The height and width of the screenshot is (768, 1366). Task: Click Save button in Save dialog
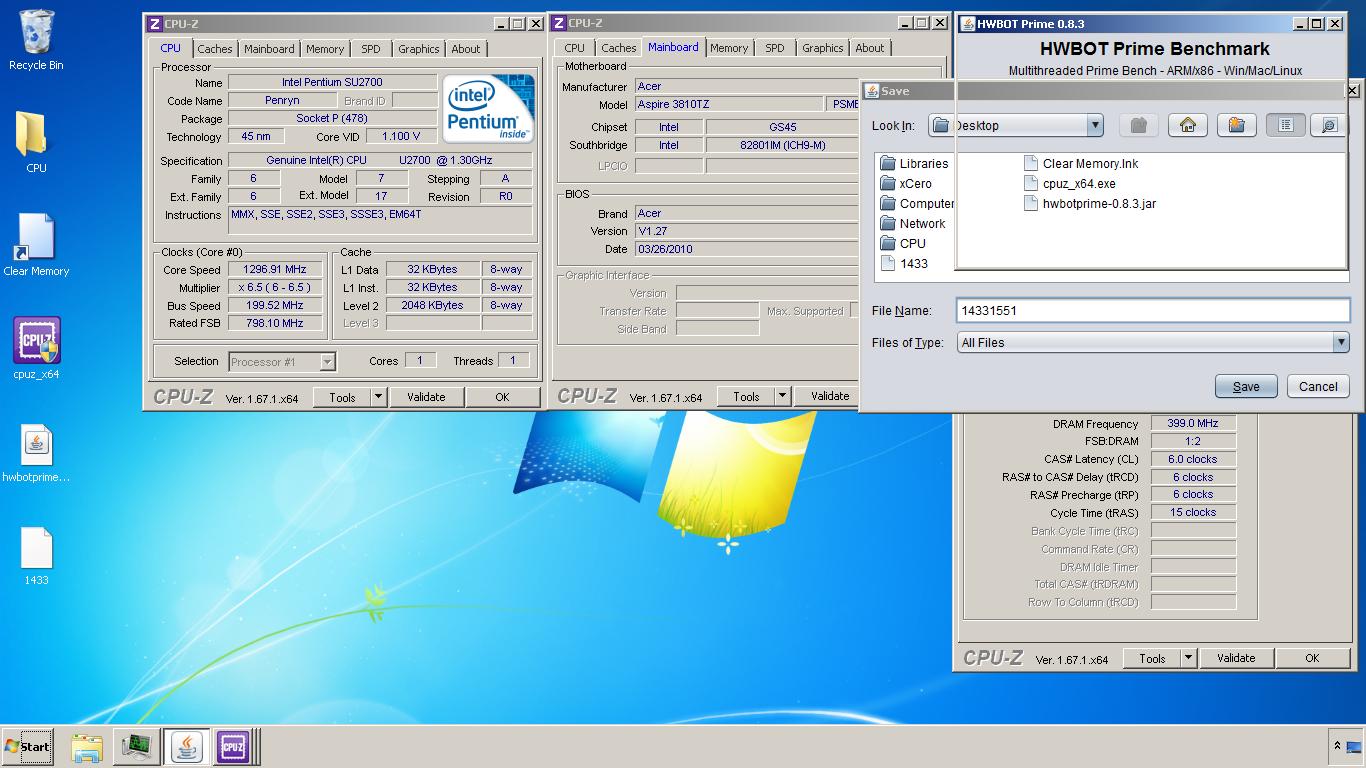coord(1246,387)
